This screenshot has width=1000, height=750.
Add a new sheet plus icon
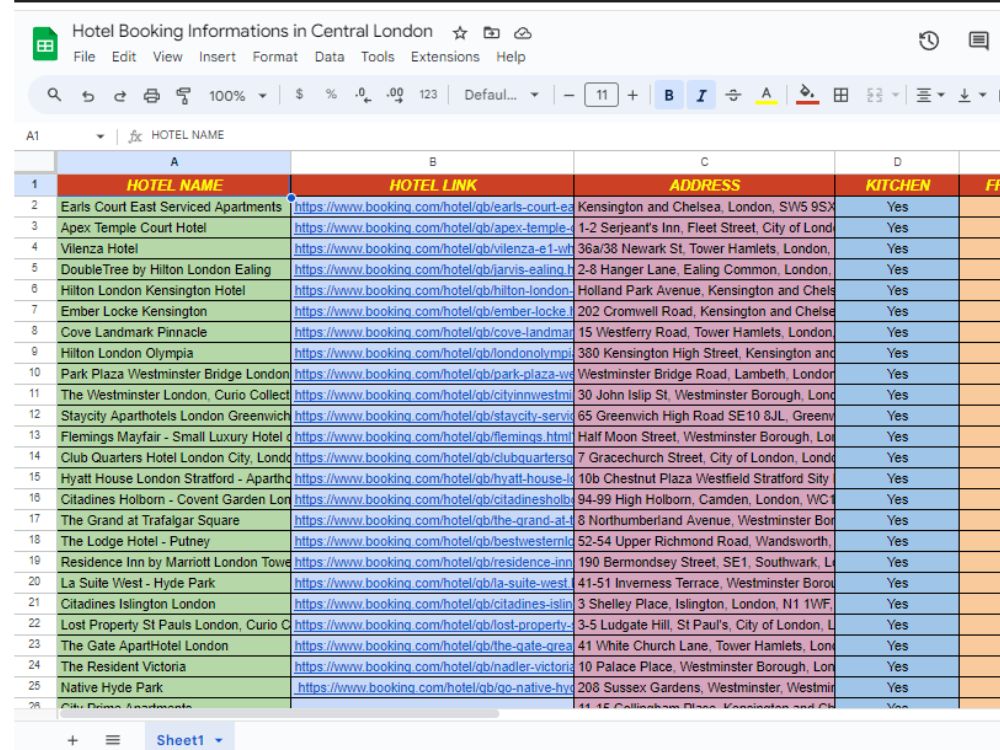[x=73, y=740]
